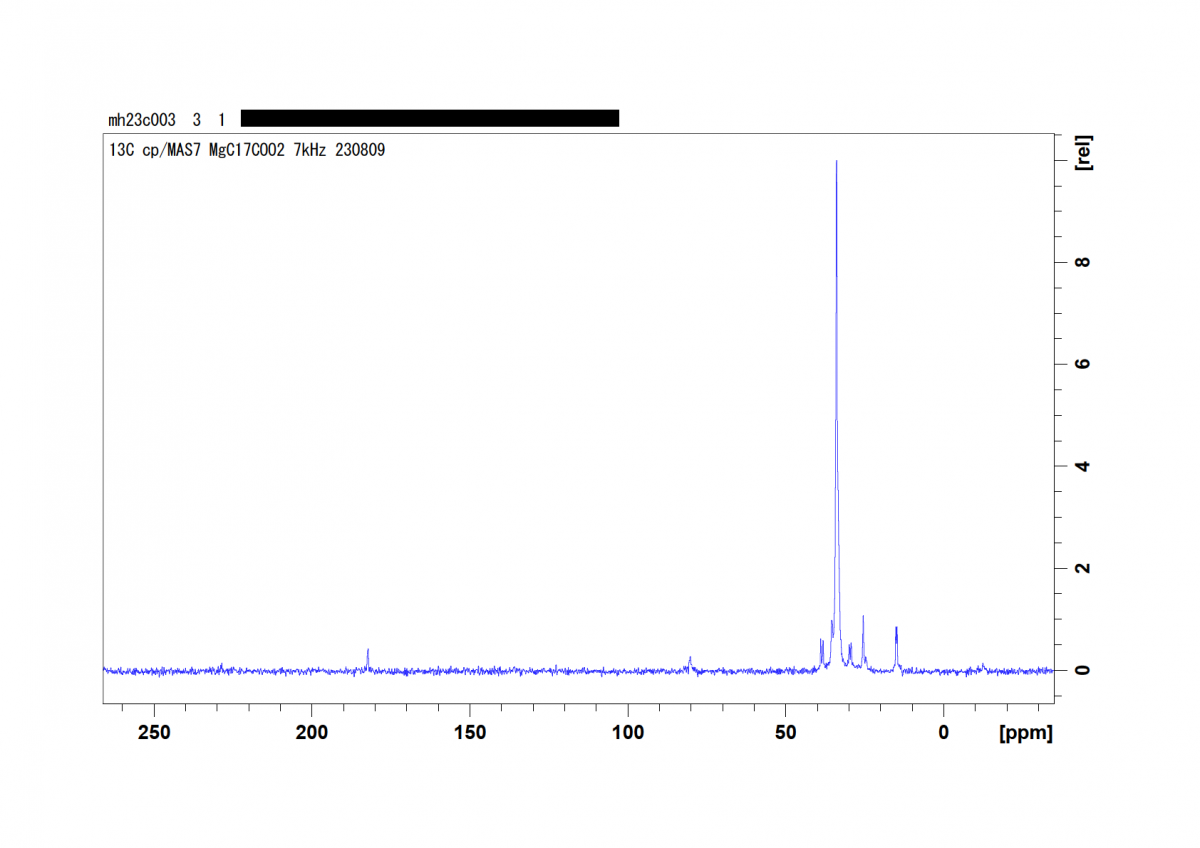Click the intensity tick label 2
1200x848 pixels.
pyautogui.click(x=1083, y=568)
